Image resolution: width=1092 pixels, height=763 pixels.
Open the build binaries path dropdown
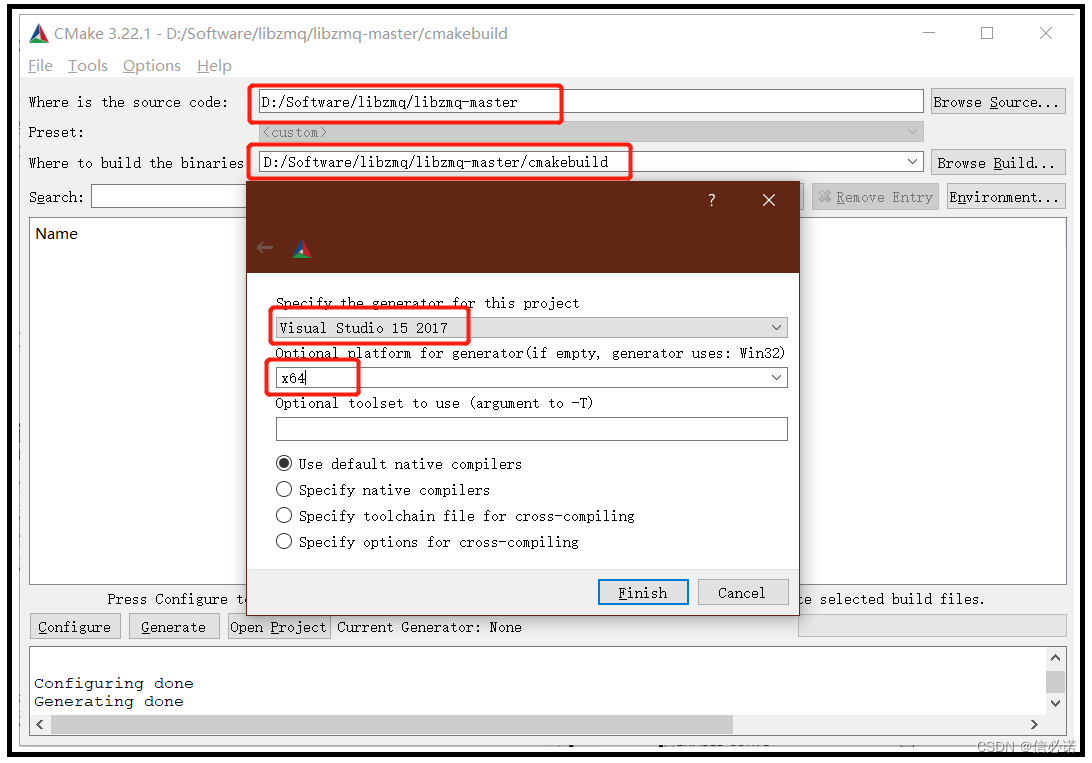(913, 161)
